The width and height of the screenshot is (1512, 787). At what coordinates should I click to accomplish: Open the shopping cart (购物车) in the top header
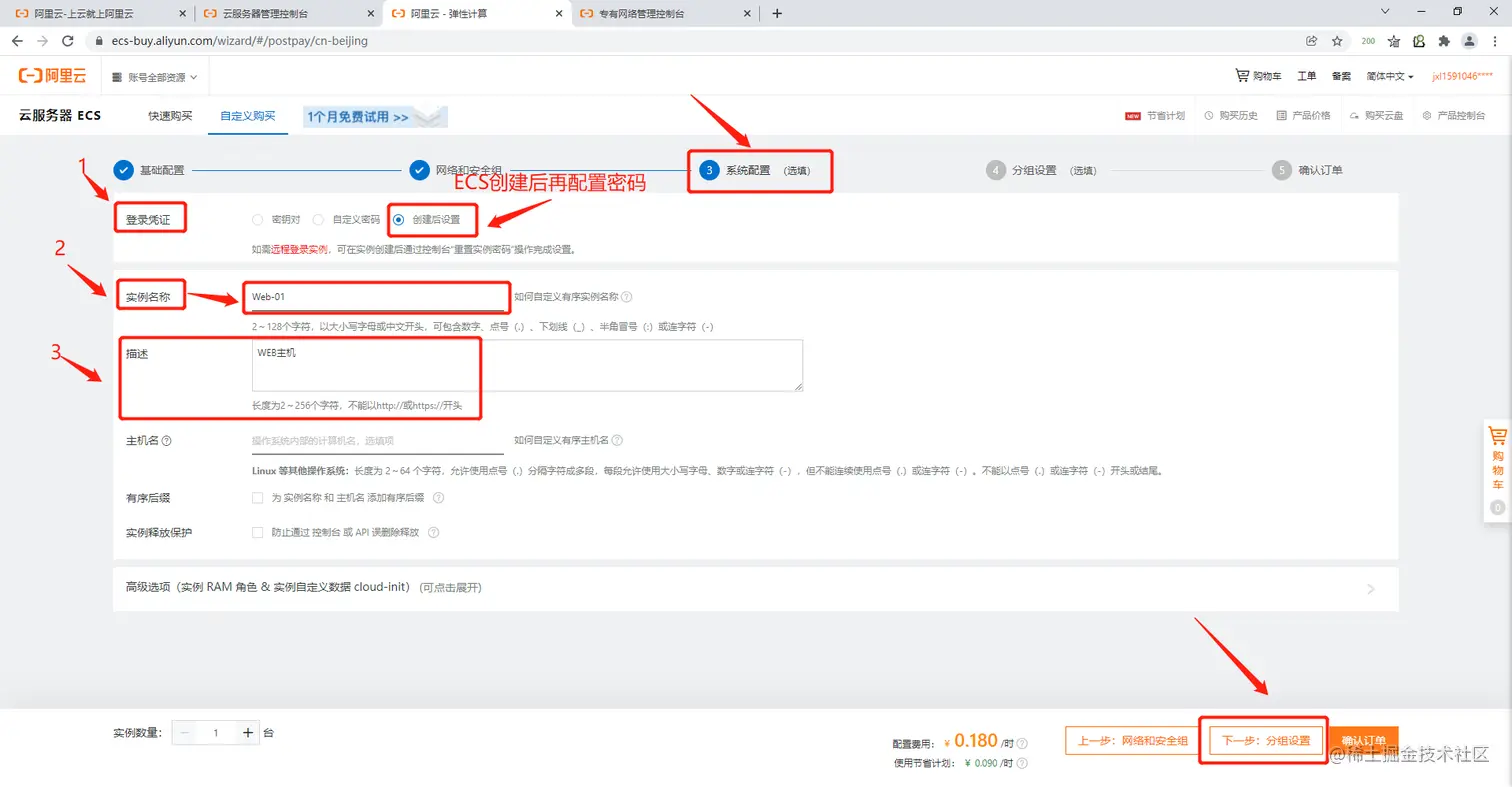point(1258,76)
